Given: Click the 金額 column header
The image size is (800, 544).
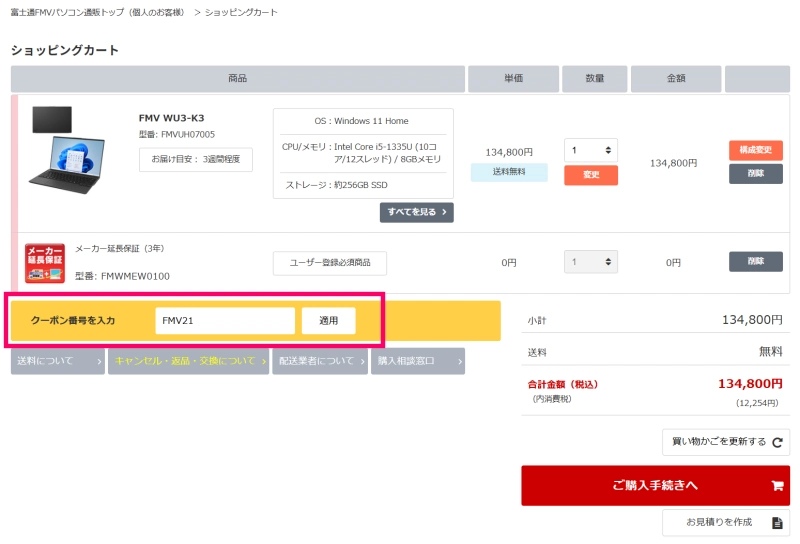Looking at the screenshot, I should [676, 79].
